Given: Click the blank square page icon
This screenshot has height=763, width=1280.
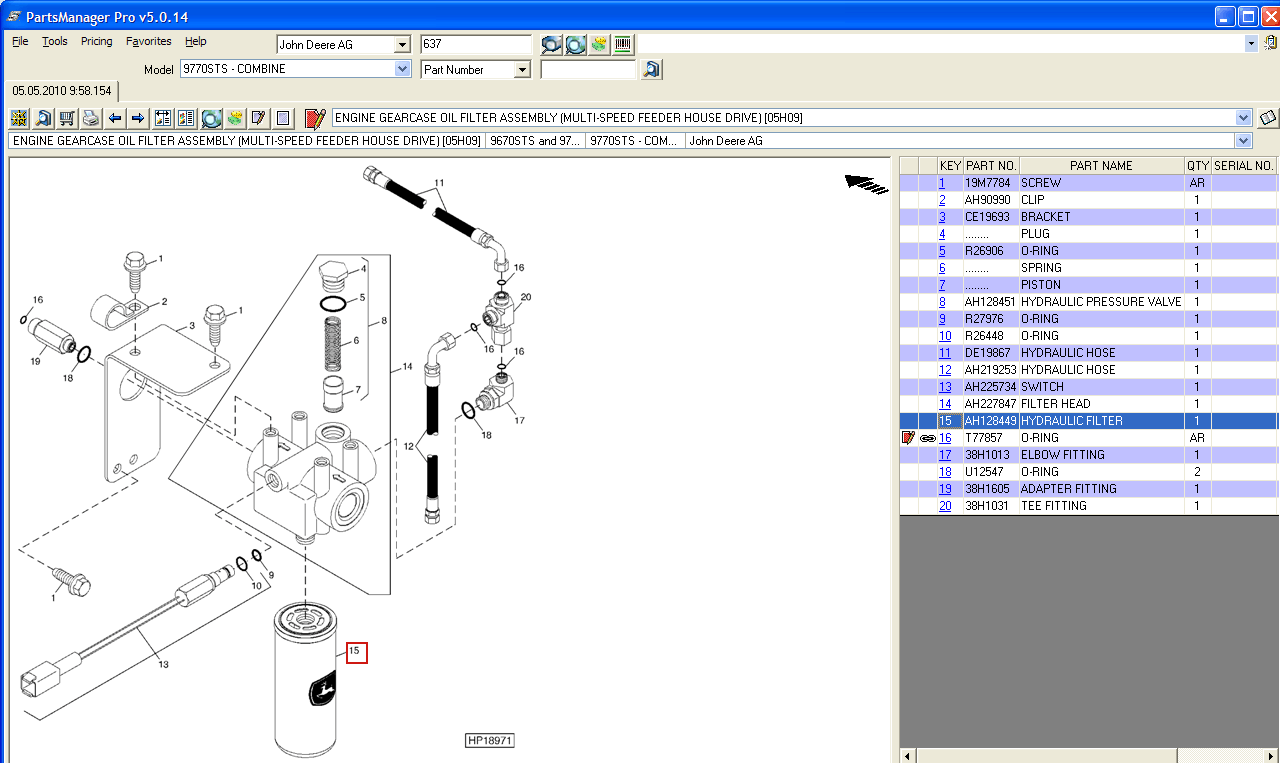Looking at the screenshot, I should click(x=284, y=118).
